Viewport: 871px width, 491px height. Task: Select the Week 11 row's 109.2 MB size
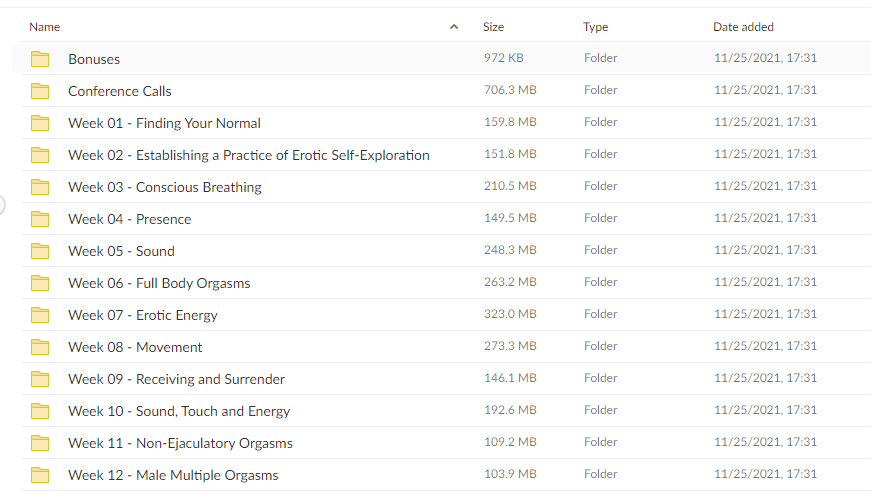pyautogui.click(x=510, y=442)
